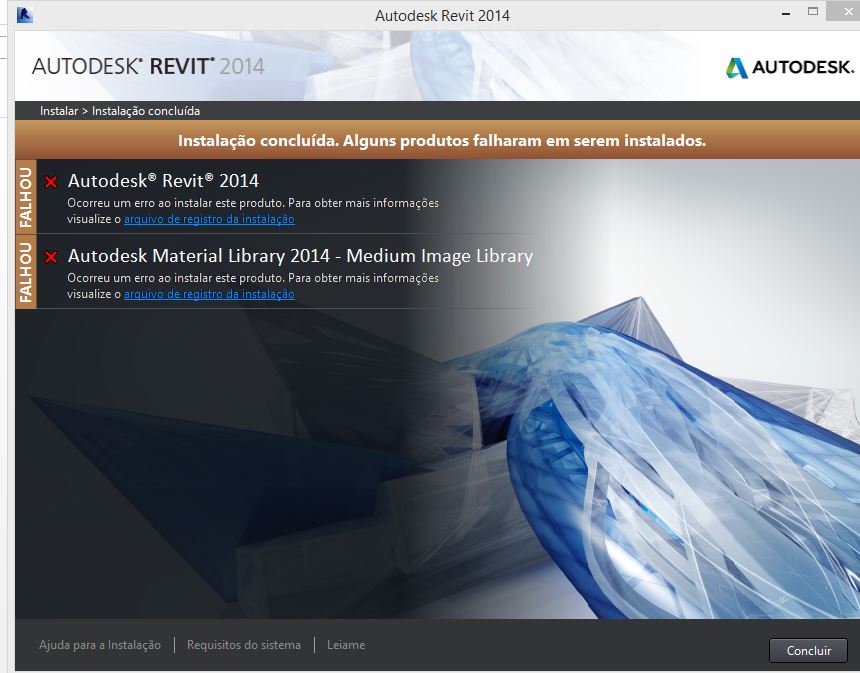Click the Concluir button

coord(808,651)
